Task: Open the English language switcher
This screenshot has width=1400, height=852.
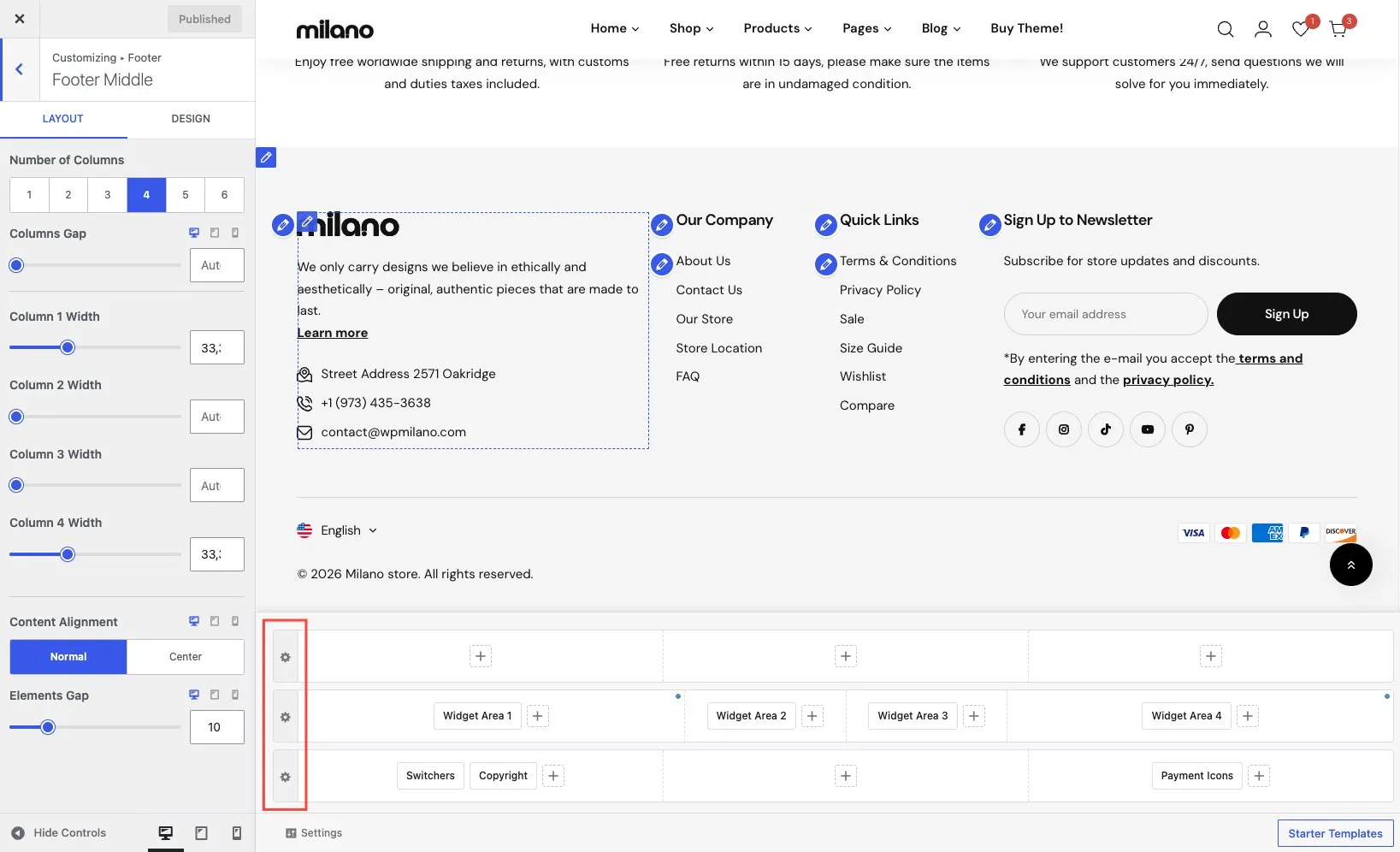Action: [337, 530]
